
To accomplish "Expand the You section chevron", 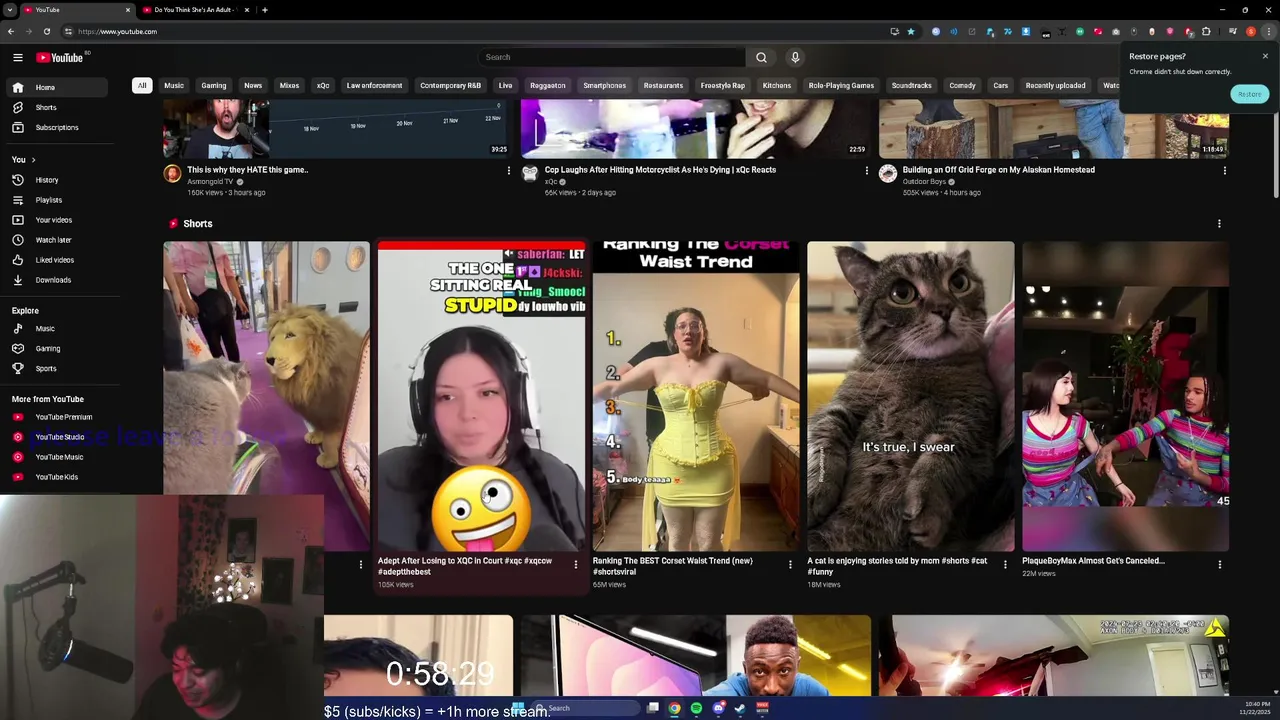I will (x=33, y=160).
